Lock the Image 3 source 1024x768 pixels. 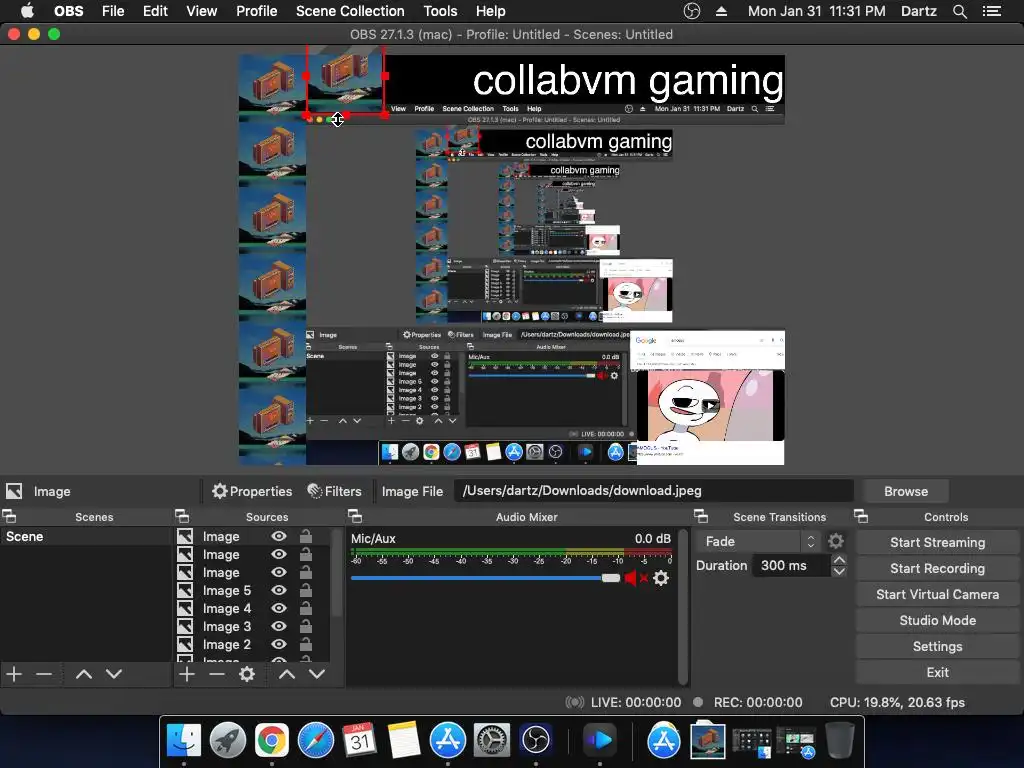pos(306,626)
